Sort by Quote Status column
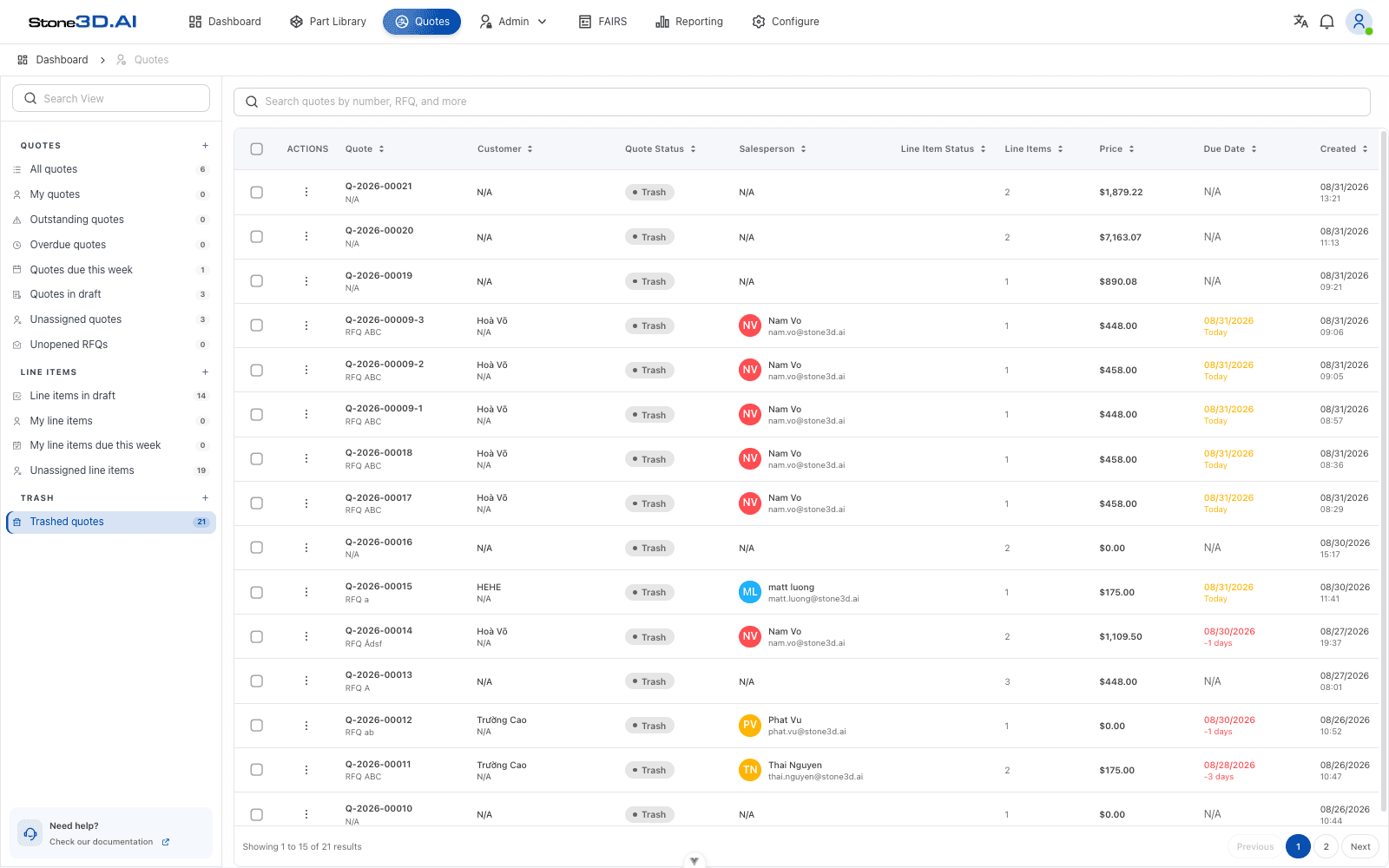Image resolution: width=1389 pixels, height=868 pixels. coord(661,148)
